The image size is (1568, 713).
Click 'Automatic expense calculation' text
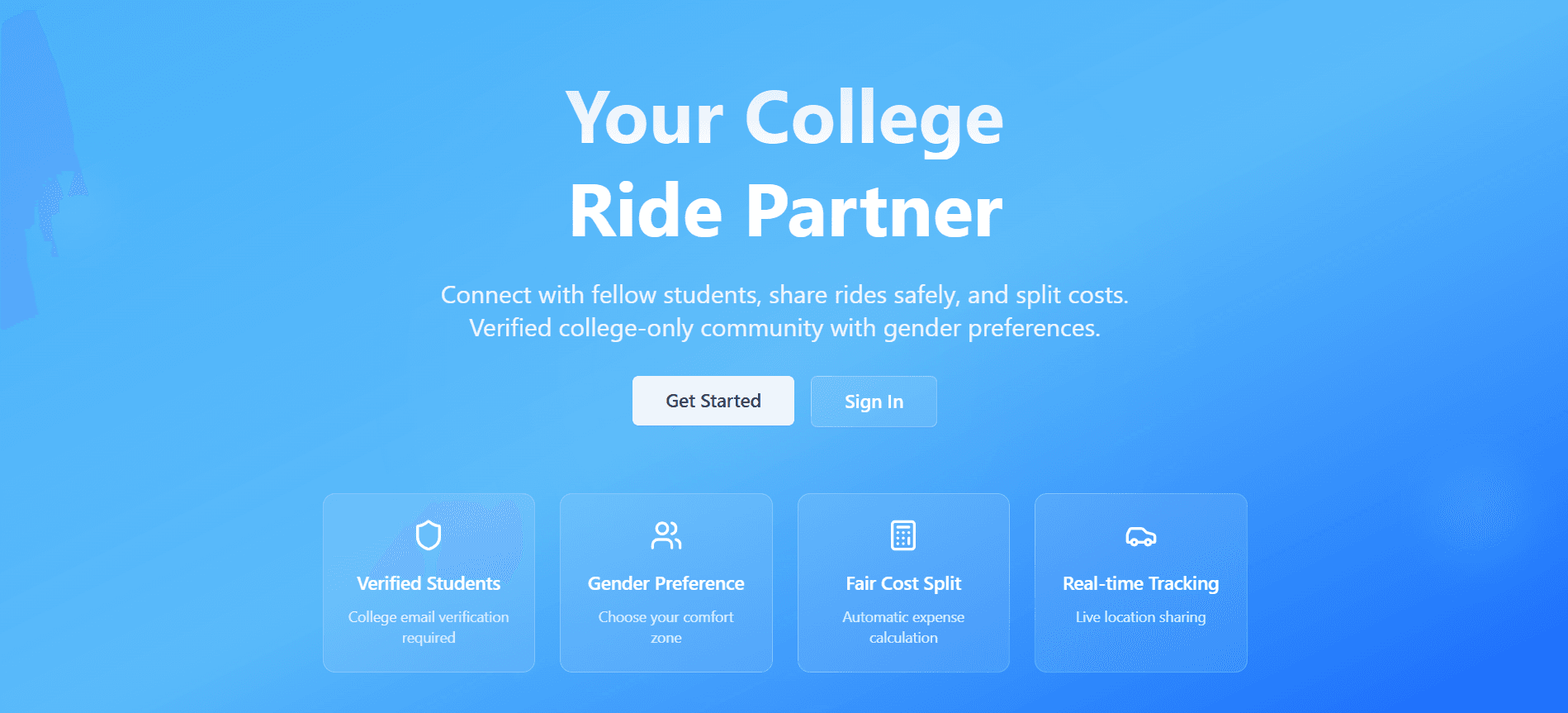tap(903, 627)
